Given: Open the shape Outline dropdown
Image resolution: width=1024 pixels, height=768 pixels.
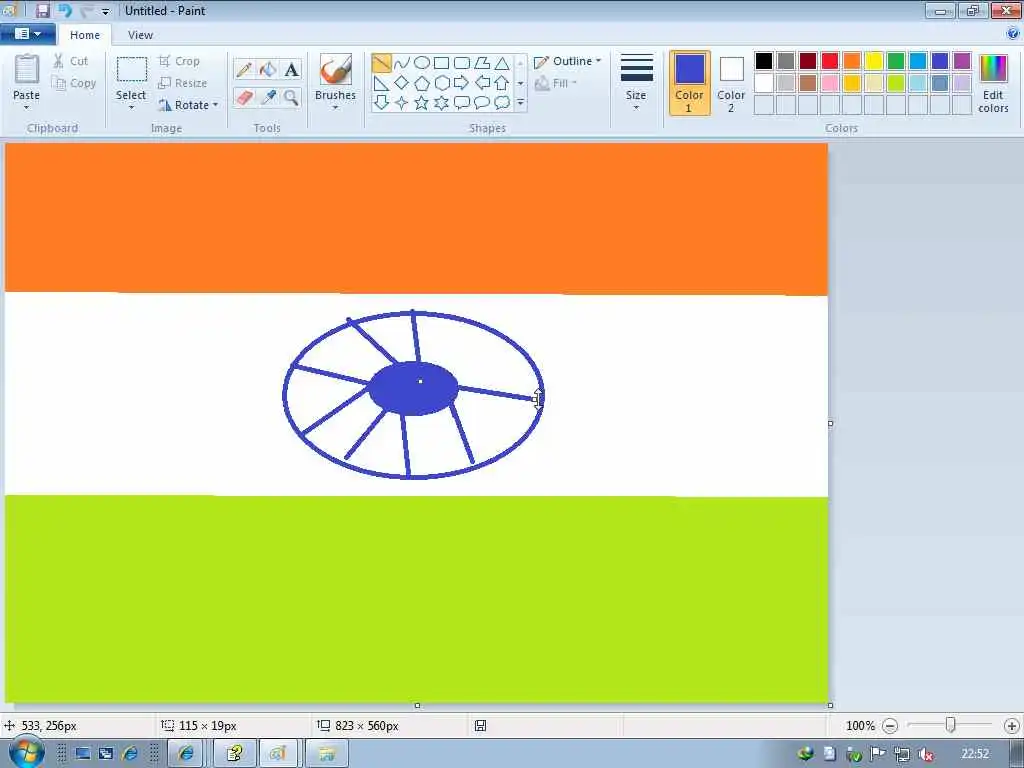Looking at the screenshot, I should click(568, 61).
